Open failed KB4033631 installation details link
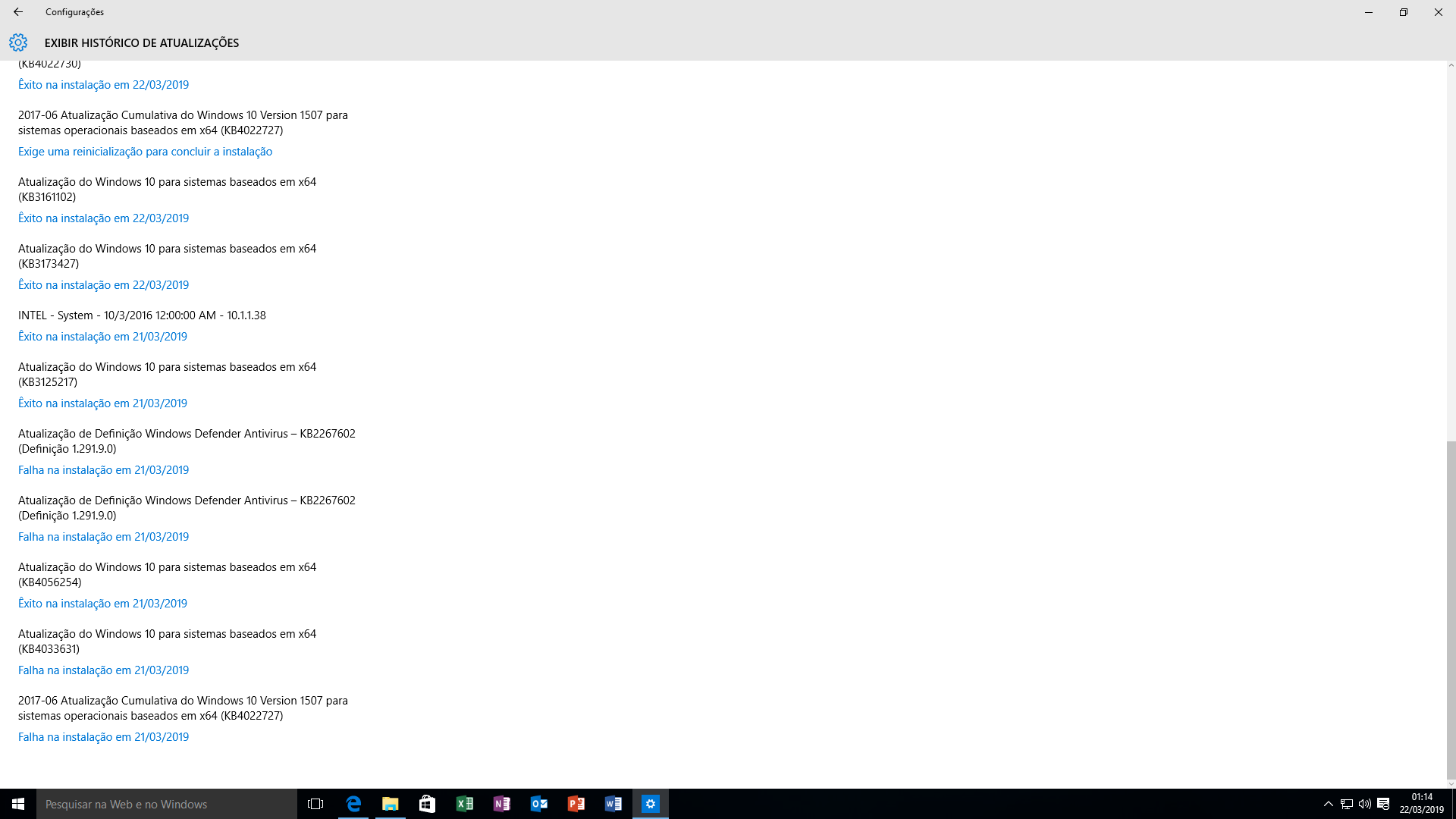This screenshot has width=1456, height=819. pos(103,670)
